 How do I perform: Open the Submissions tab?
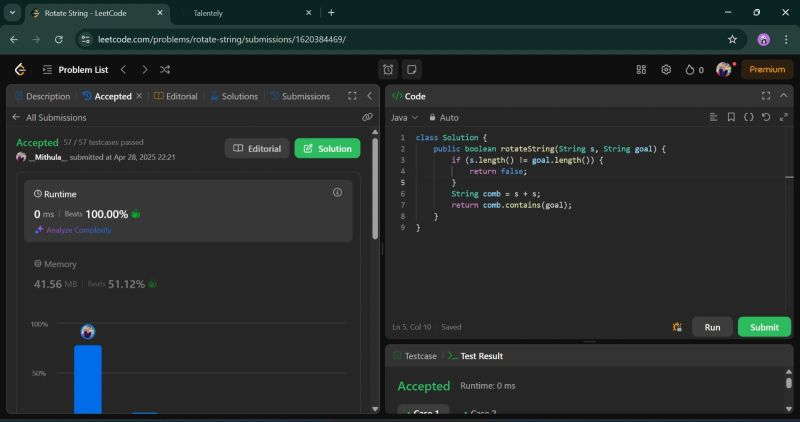(x=300, y=96)
